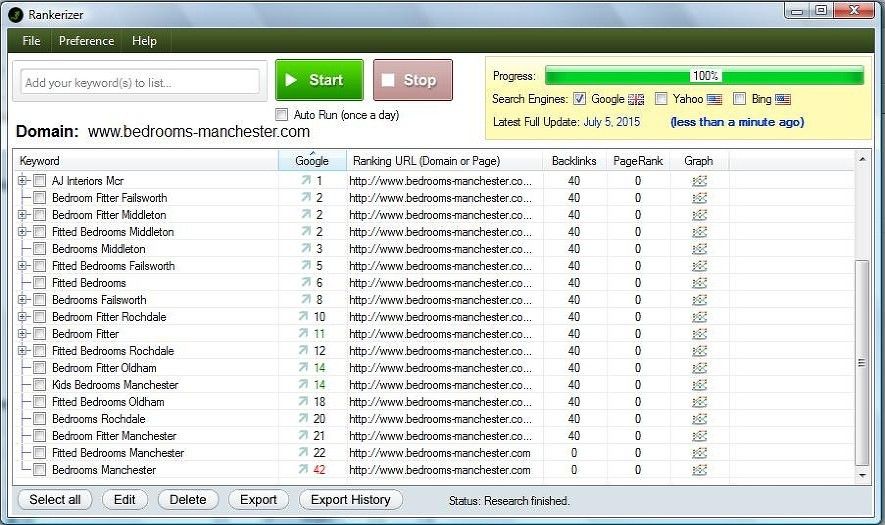
Task: Expand the Bedroom Fitter Rochdale node
Action: tap(23, 317)
